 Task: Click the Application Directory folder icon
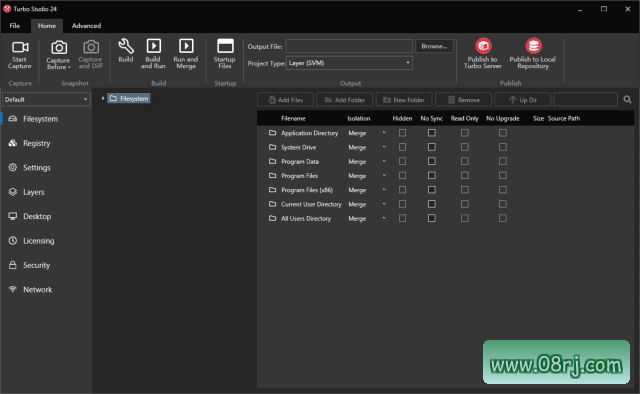272,133
